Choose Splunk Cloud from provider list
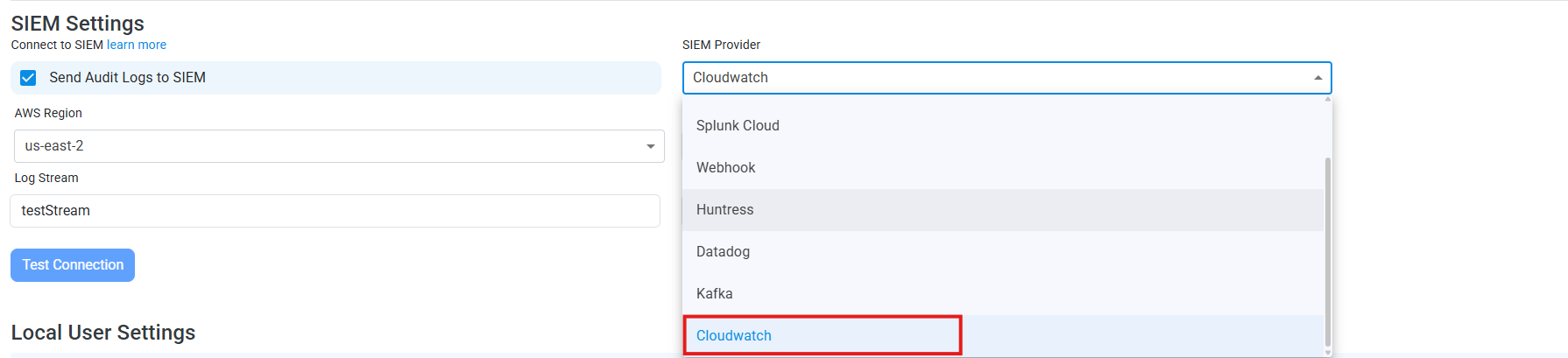This screenshot has width=1568, height=358. pos(1003,126)
